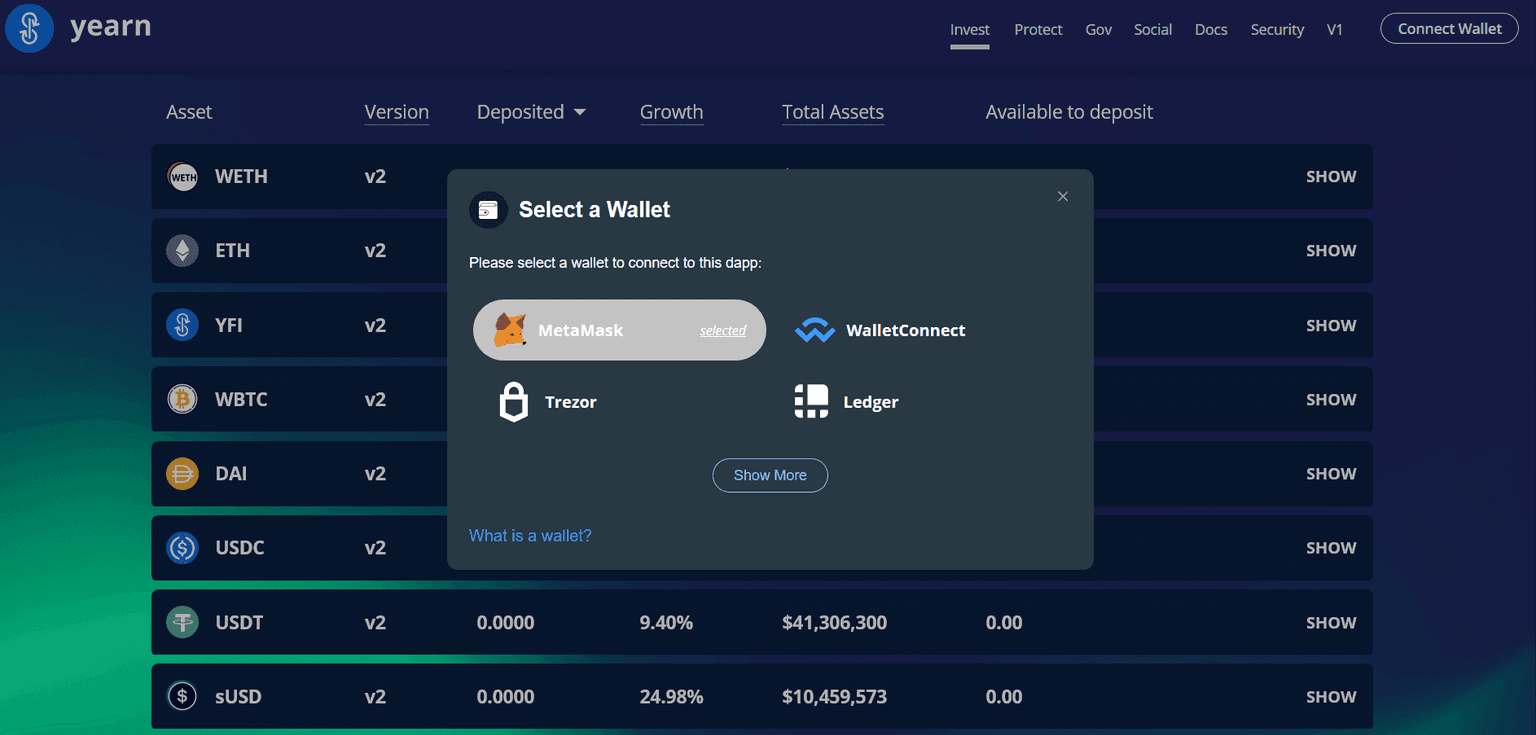Sort by the Total Assets column header

point(832,113)
